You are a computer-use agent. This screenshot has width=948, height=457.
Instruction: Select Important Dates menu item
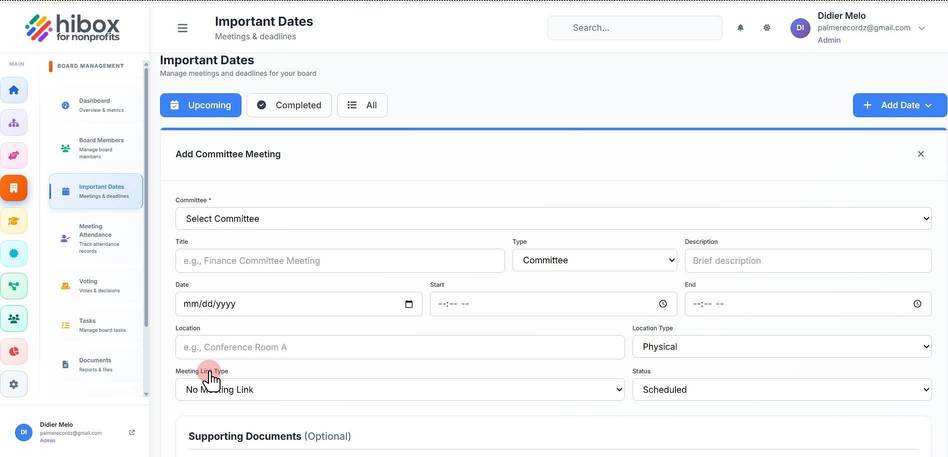[x=96, y=191]
